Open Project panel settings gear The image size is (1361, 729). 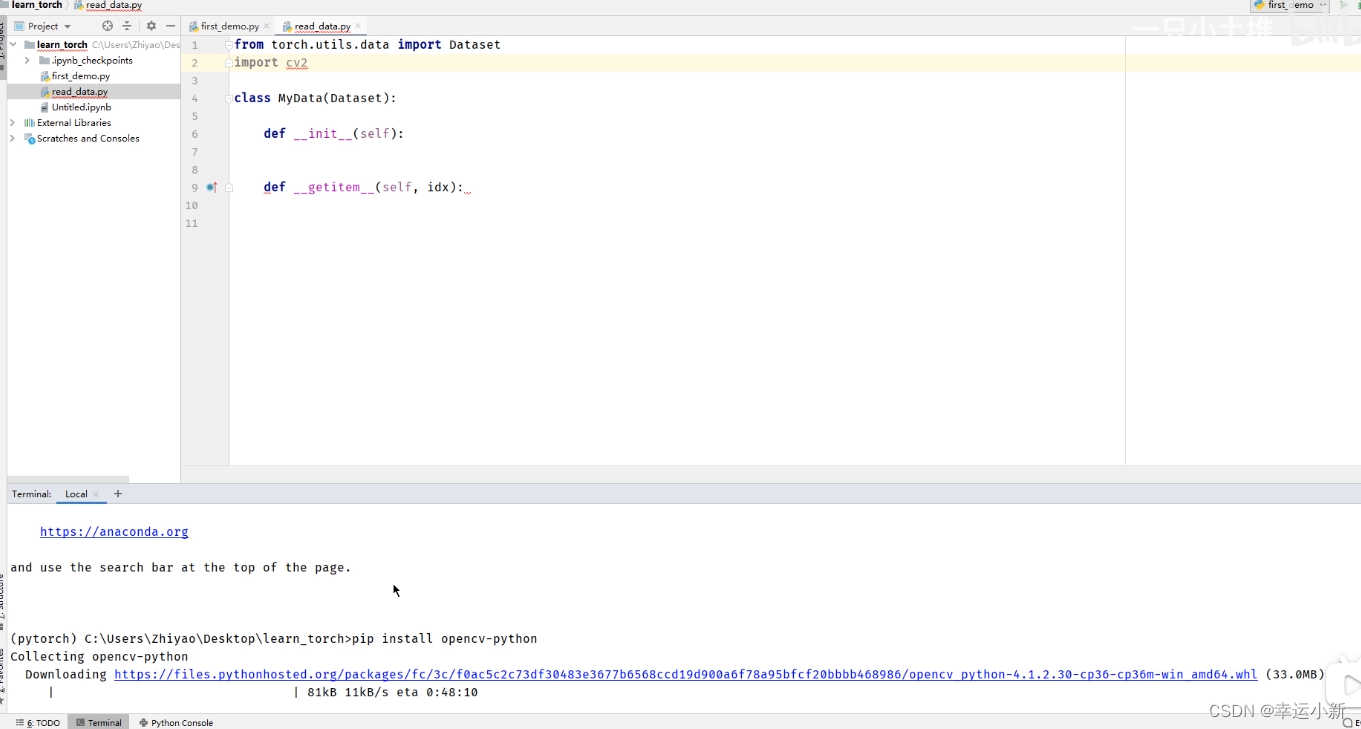click(x=151, y=26)
